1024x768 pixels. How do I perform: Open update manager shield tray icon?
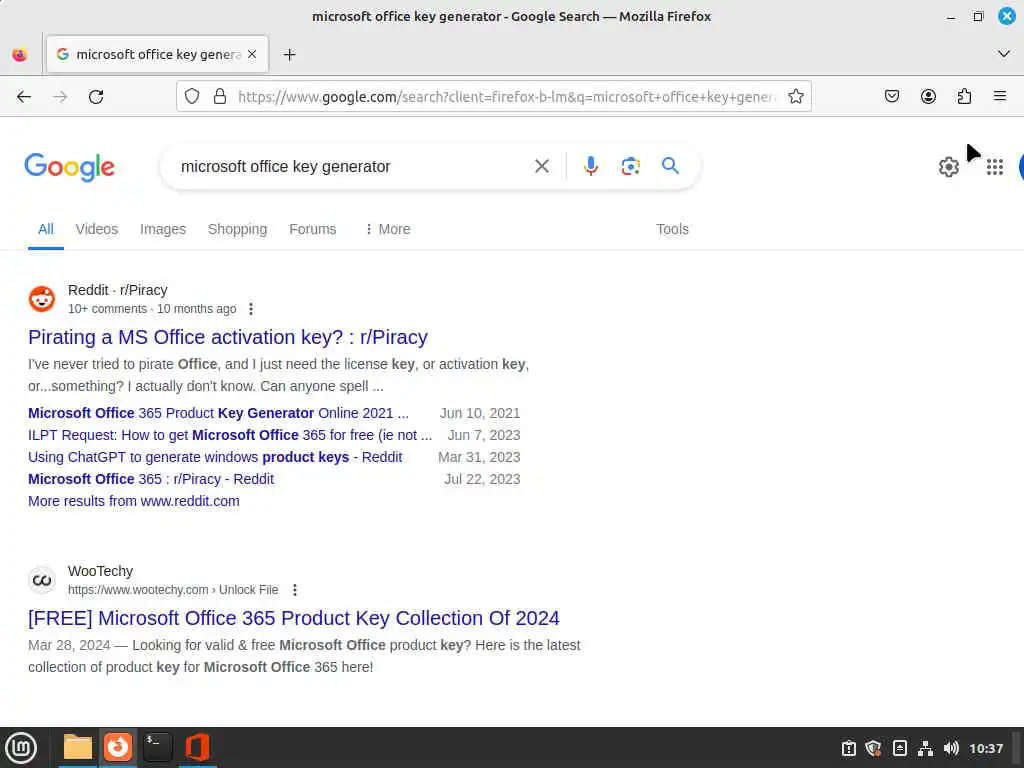tap(874, 748)
